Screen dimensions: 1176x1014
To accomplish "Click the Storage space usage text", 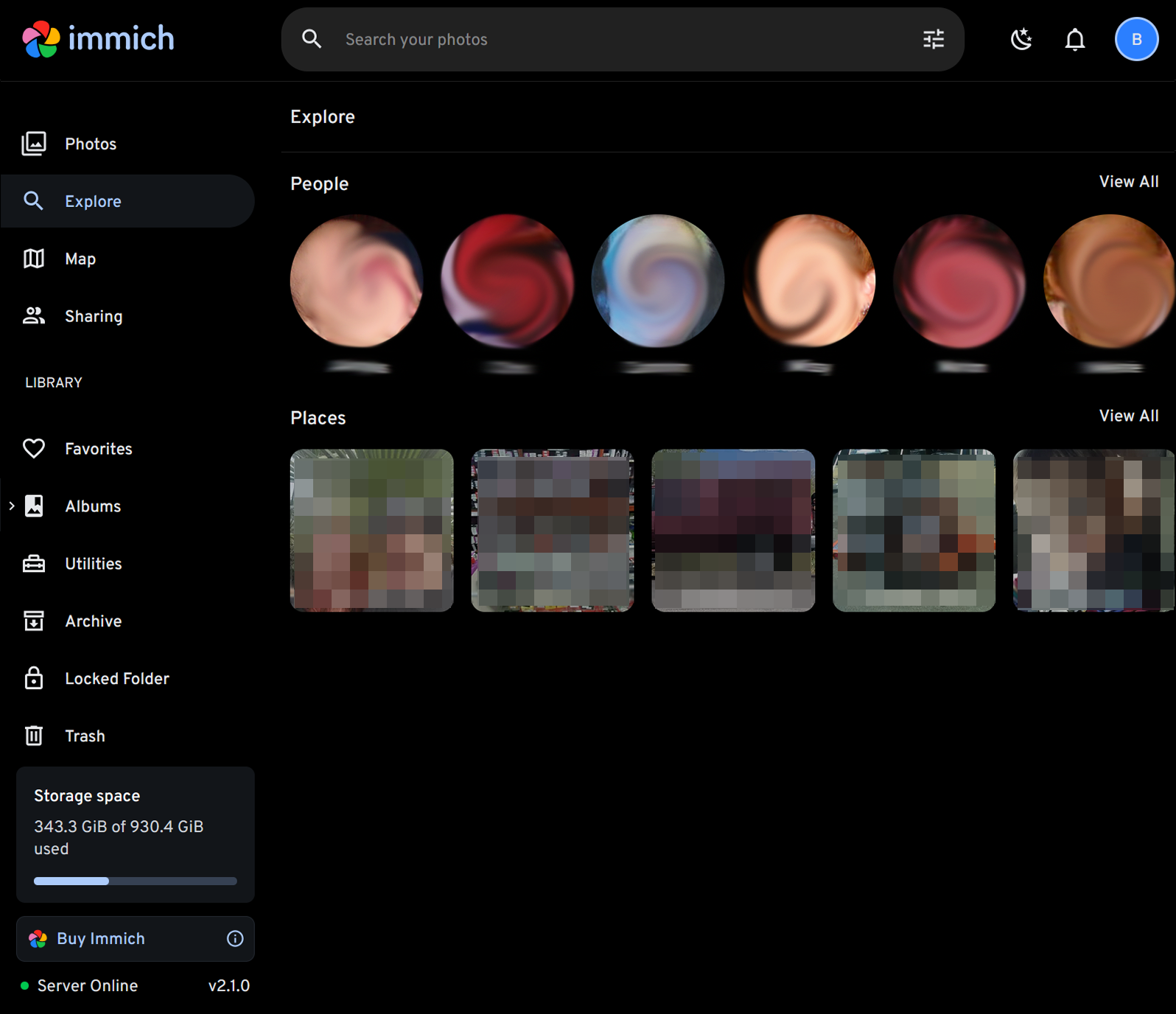I will 119,838.
